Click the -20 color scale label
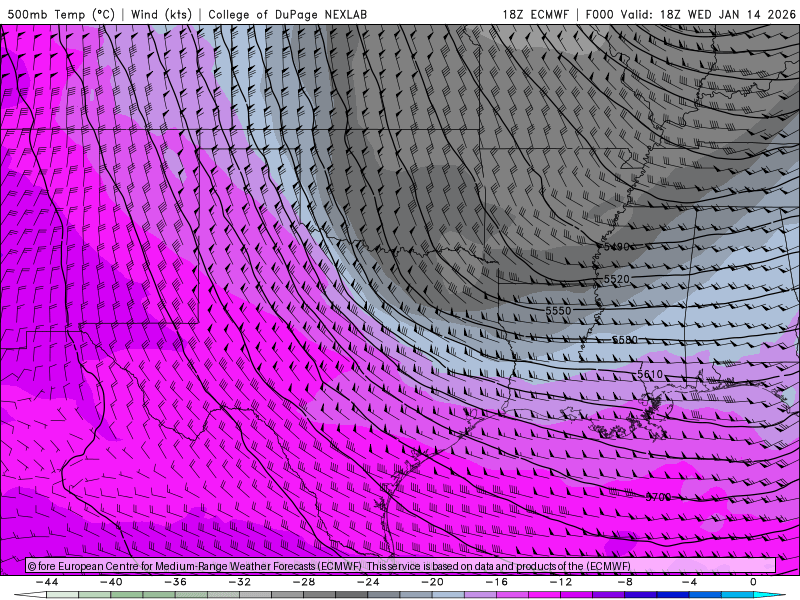The width and height of the screenshot is (800, 600). point(433,582)
